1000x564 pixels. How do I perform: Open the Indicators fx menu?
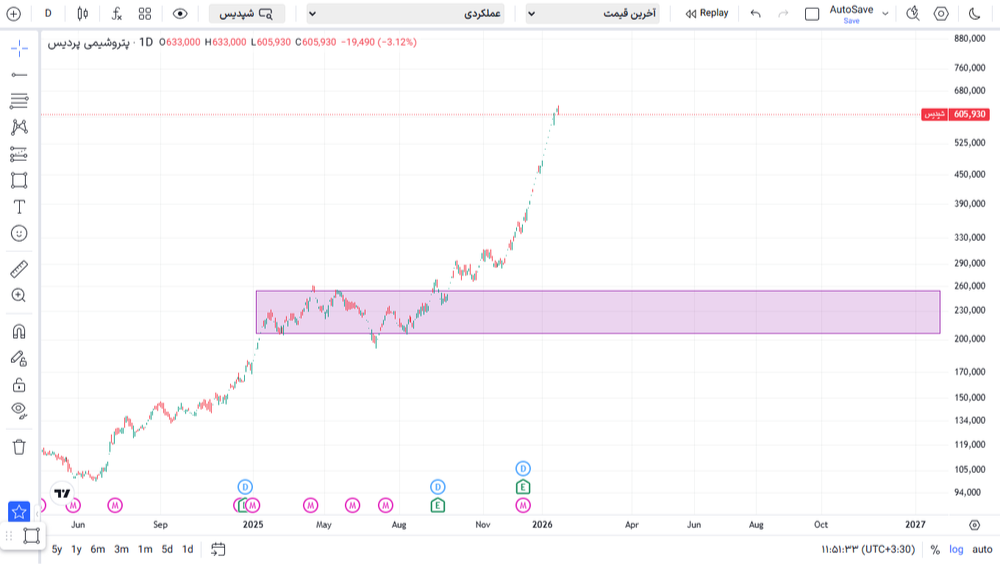(x=116, y=13)
